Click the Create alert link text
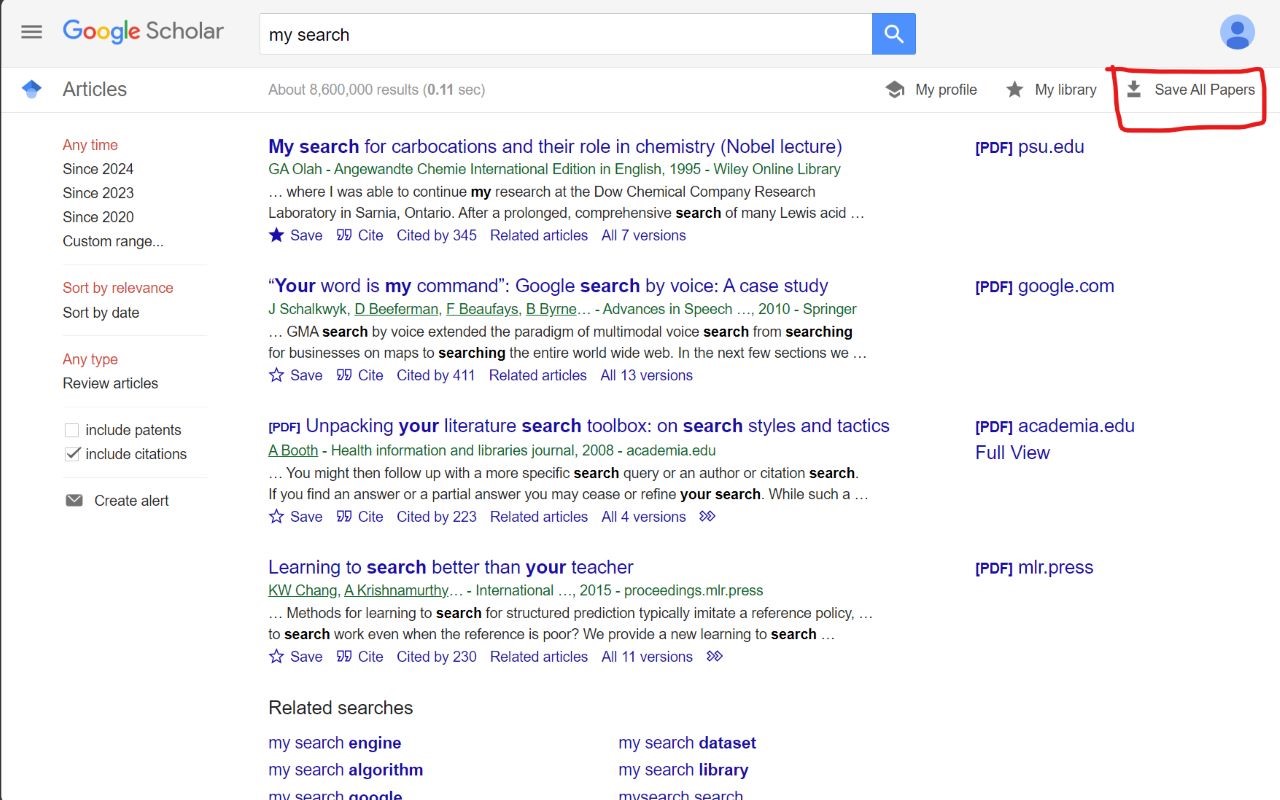This screenshot has width=1280, height=800. (x=132, y=500)
